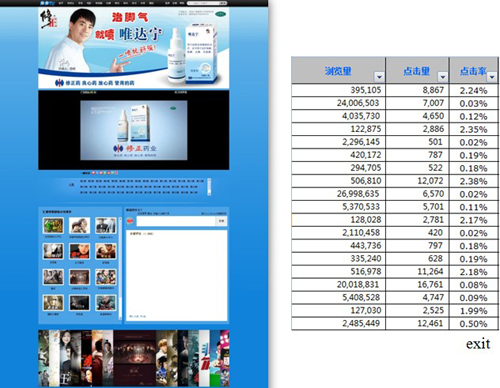The width and height of the screenshot is (500, 388).
Task: Open the red poster thumbnail in second row
Action: 79,251
